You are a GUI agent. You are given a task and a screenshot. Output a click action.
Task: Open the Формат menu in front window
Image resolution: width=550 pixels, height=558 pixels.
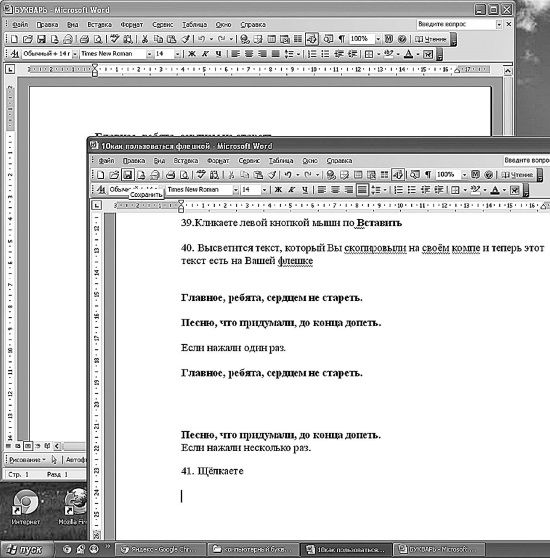coord(218,160)
